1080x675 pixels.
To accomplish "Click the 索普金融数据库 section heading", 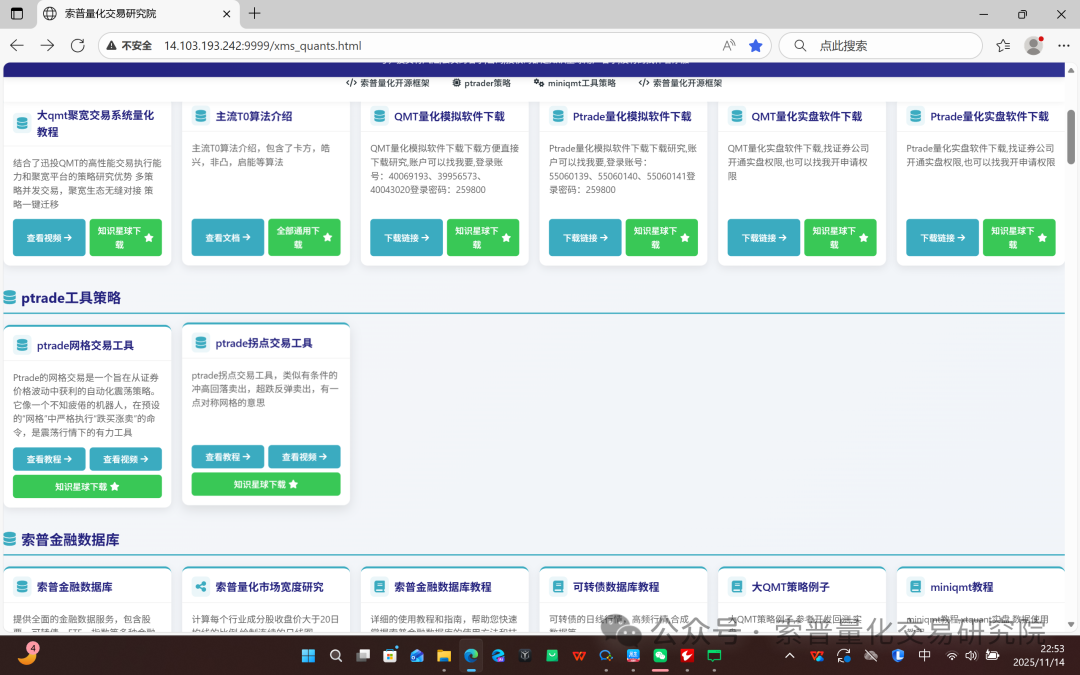I will (x=70, y=539).
